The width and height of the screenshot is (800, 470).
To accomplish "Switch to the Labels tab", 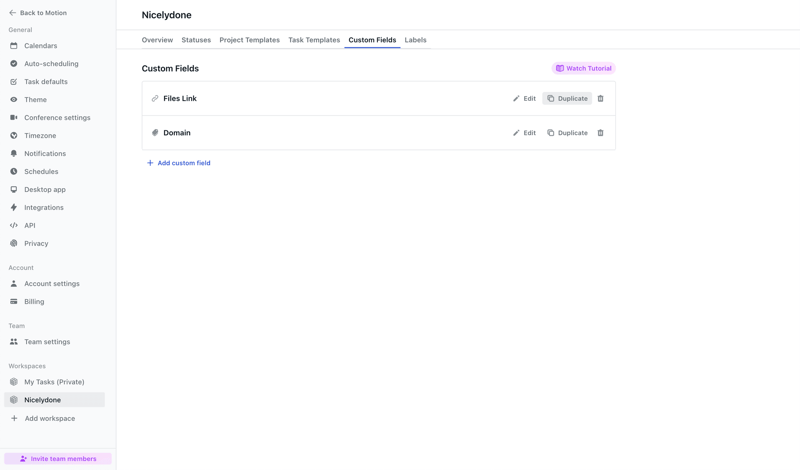I will coord(415,40).
